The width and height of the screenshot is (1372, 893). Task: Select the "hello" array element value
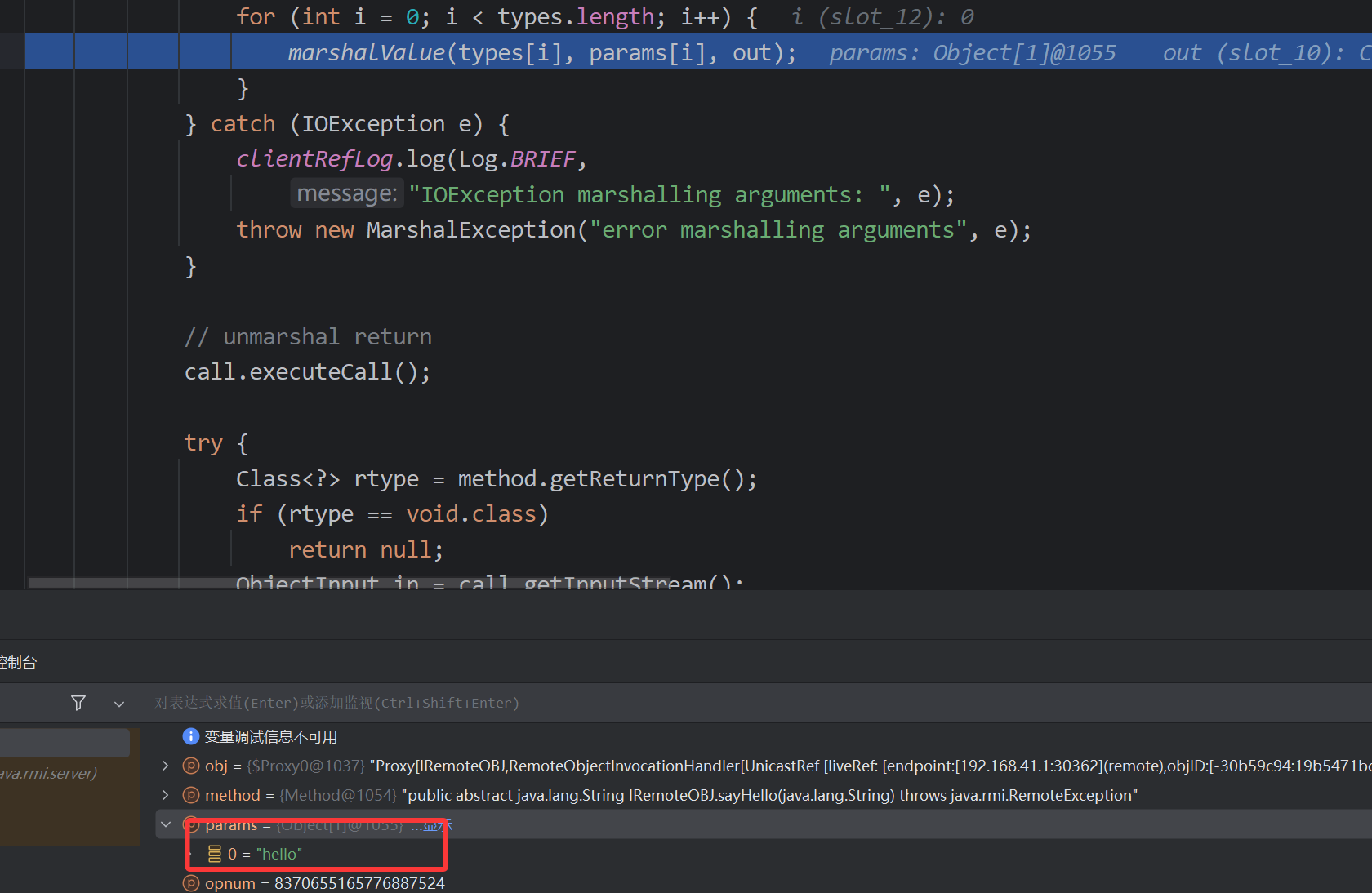[279, 854]
